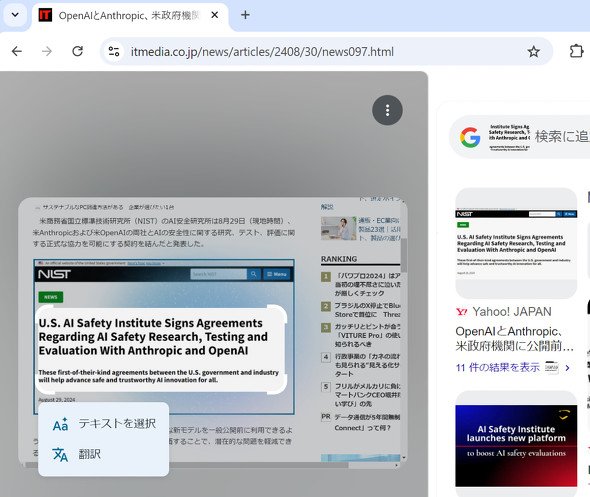The width and height of the screenshot is (590, 497).
Task: Open the three-dot Lens overlay menu
Action: [x=387, y=110]
